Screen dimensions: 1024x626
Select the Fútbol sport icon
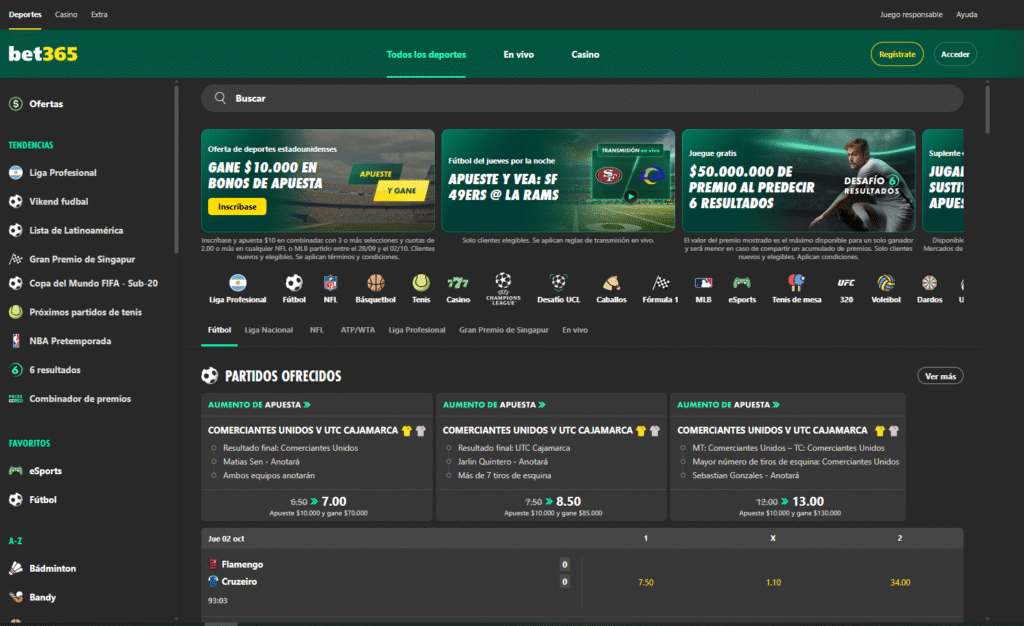(293, 288)
